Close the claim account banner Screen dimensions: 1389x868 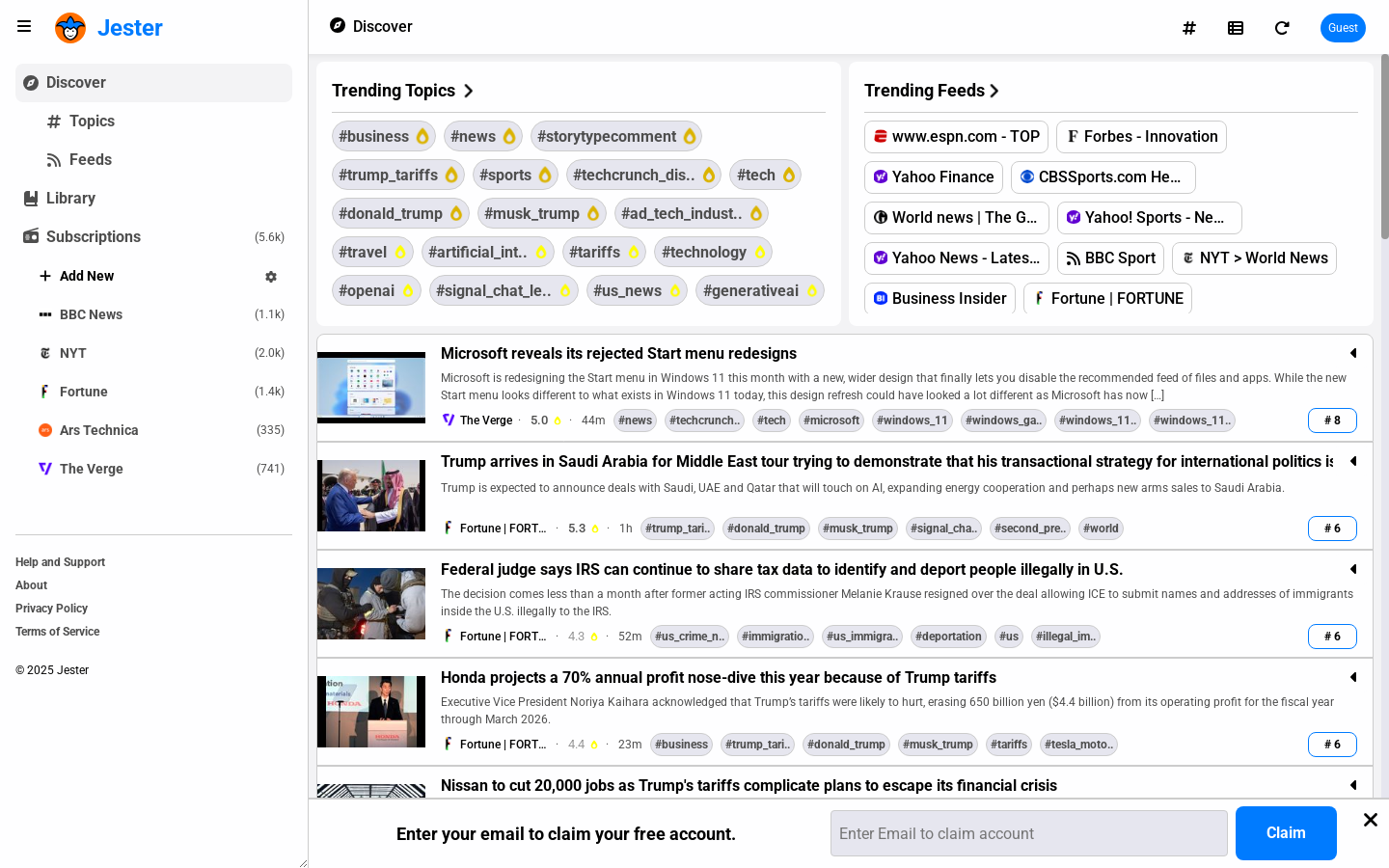[x=1371, y=820]
